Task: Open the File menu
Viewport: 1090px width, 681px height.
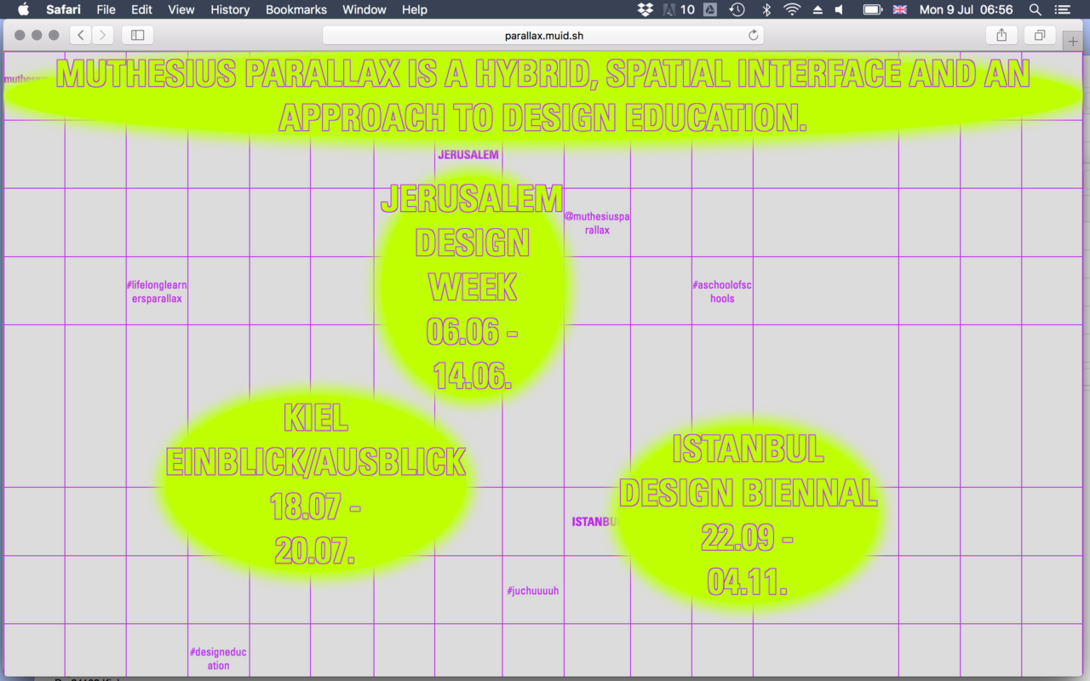Action: click(x=106, y=10)
